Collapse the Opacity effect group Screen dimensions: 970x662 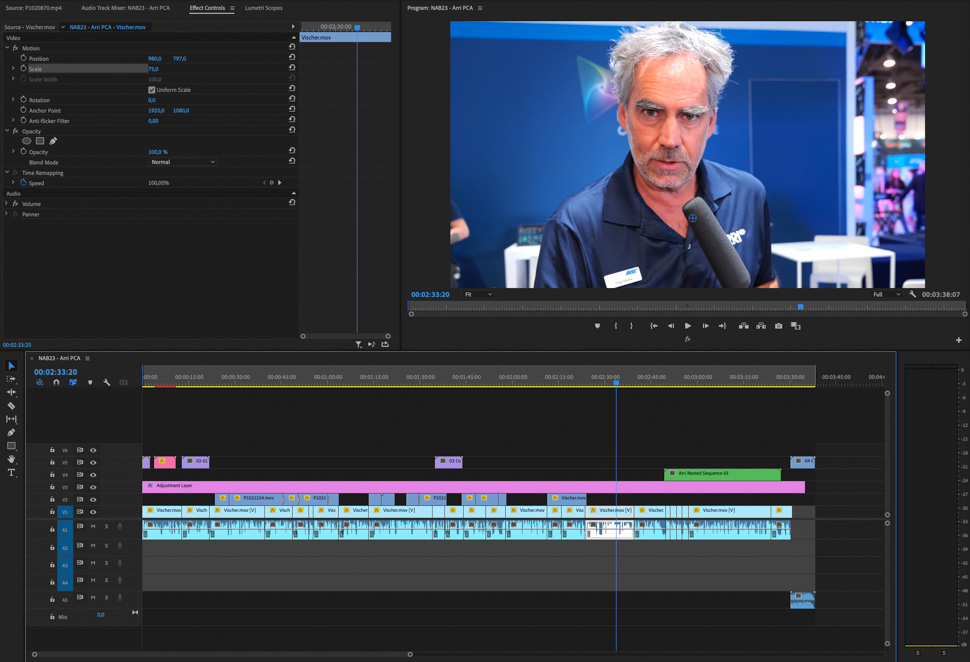[x=7, y=131]
